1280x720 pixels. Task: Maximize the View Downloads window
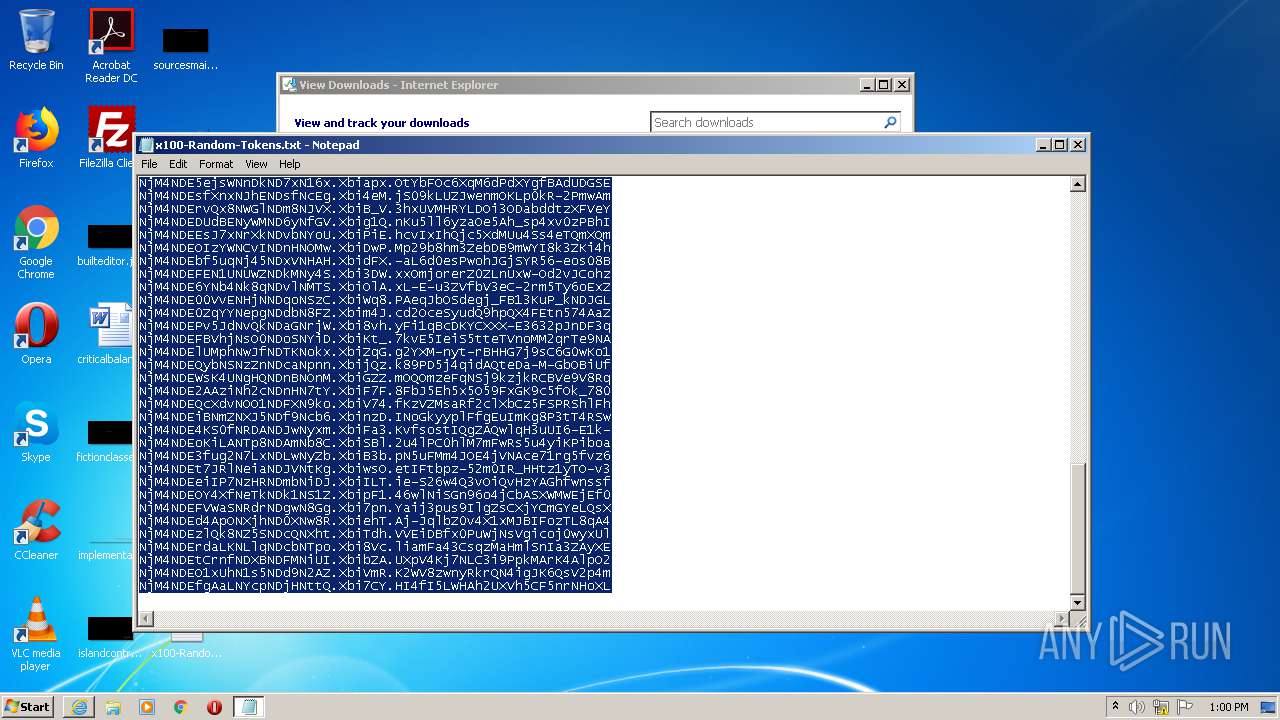884,85
